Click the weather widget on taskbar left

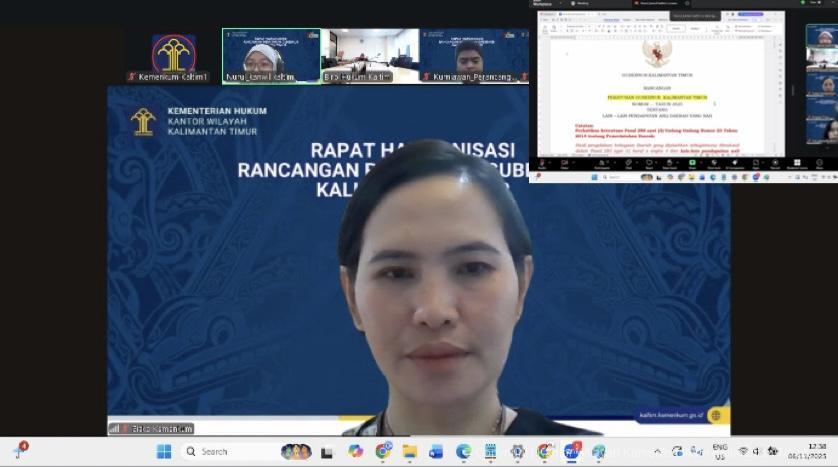point(20,451)
